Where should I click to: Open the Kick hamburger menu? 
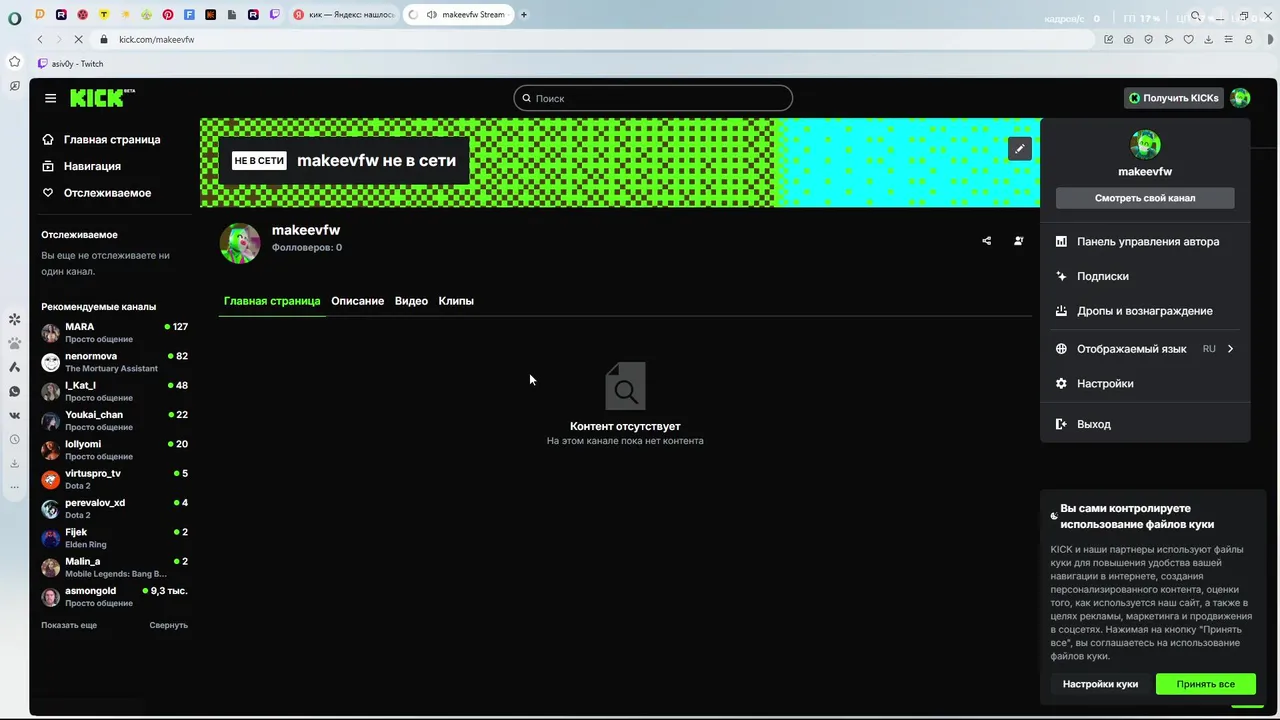[x=50, y=98]
